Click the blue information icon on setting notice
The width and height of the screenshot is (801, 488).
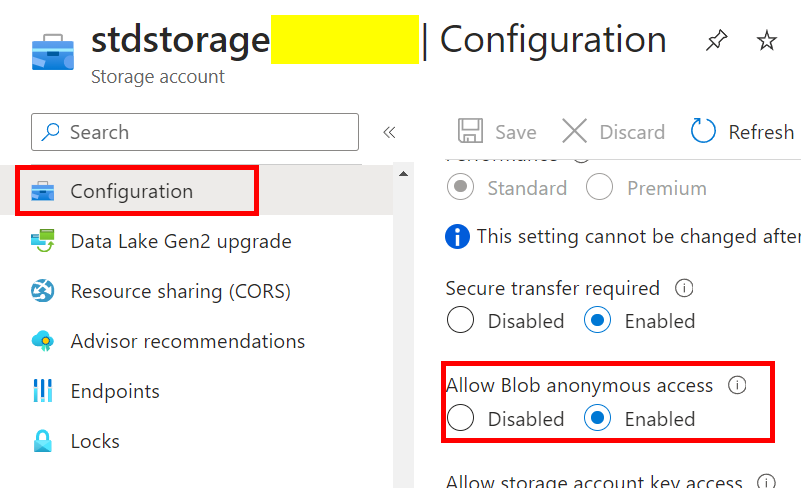click(457, 237)
